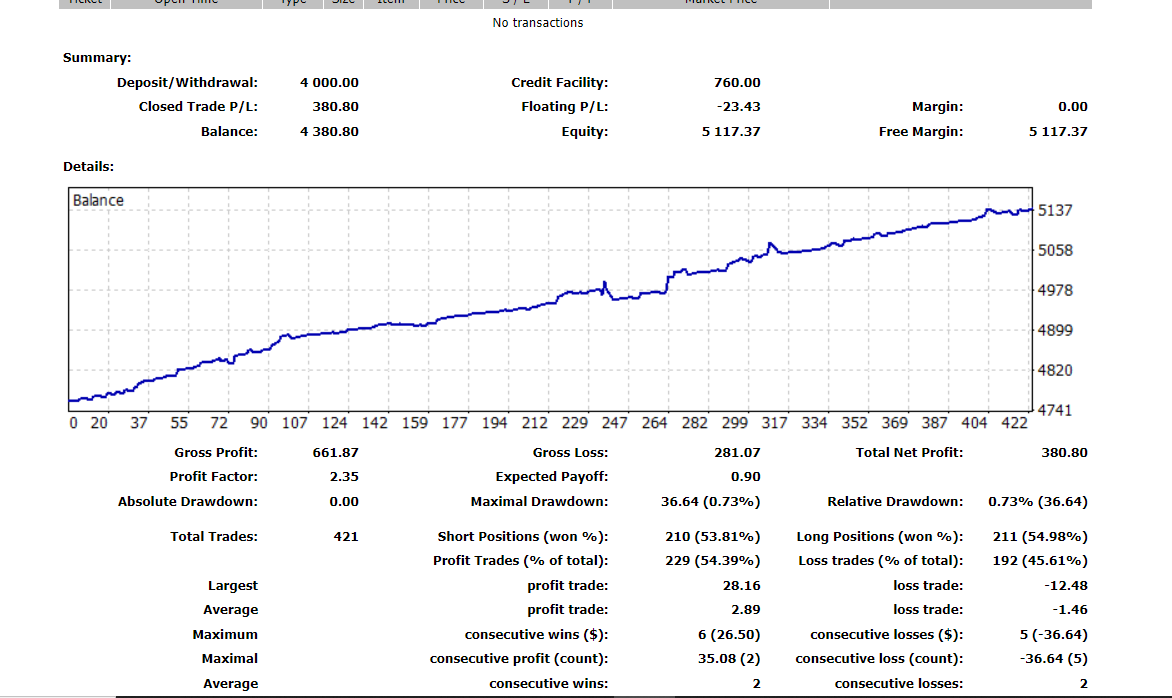Viewport: 1172px width, 698px height.
Task: Select the gross loss value 281.07
Action: click(x=737, y=452)
